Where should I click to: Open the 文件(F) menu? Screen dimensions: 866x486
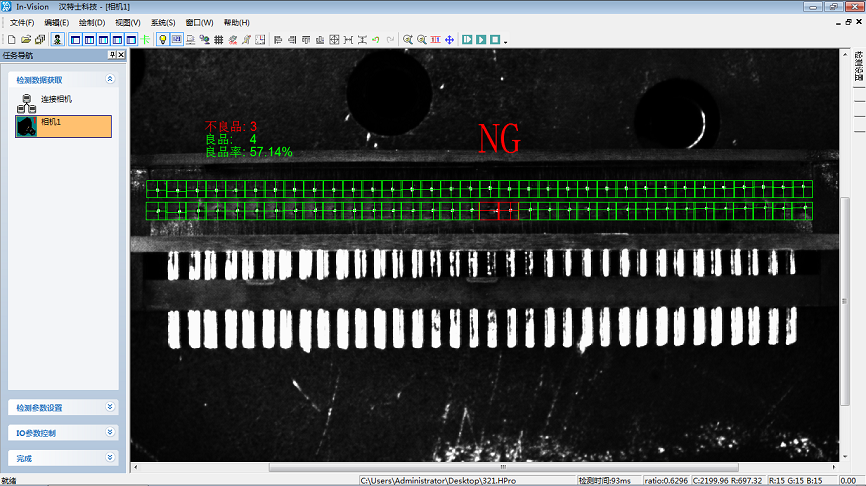tap(21, 22)
